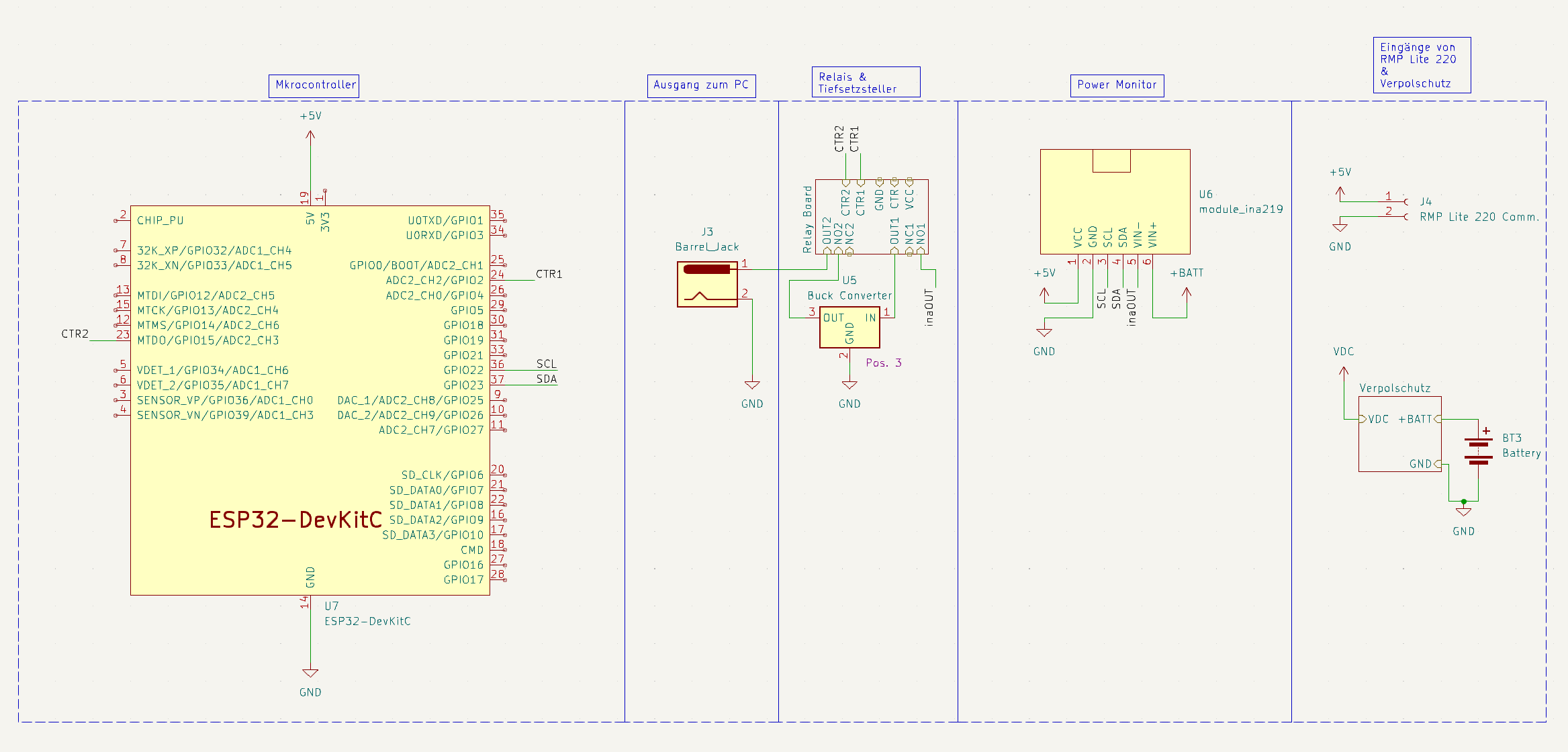Select the CTR2 net label at pin 23
Viewport: 1568px width, 752px height.
pyautogui.click(x=75, y=334)
